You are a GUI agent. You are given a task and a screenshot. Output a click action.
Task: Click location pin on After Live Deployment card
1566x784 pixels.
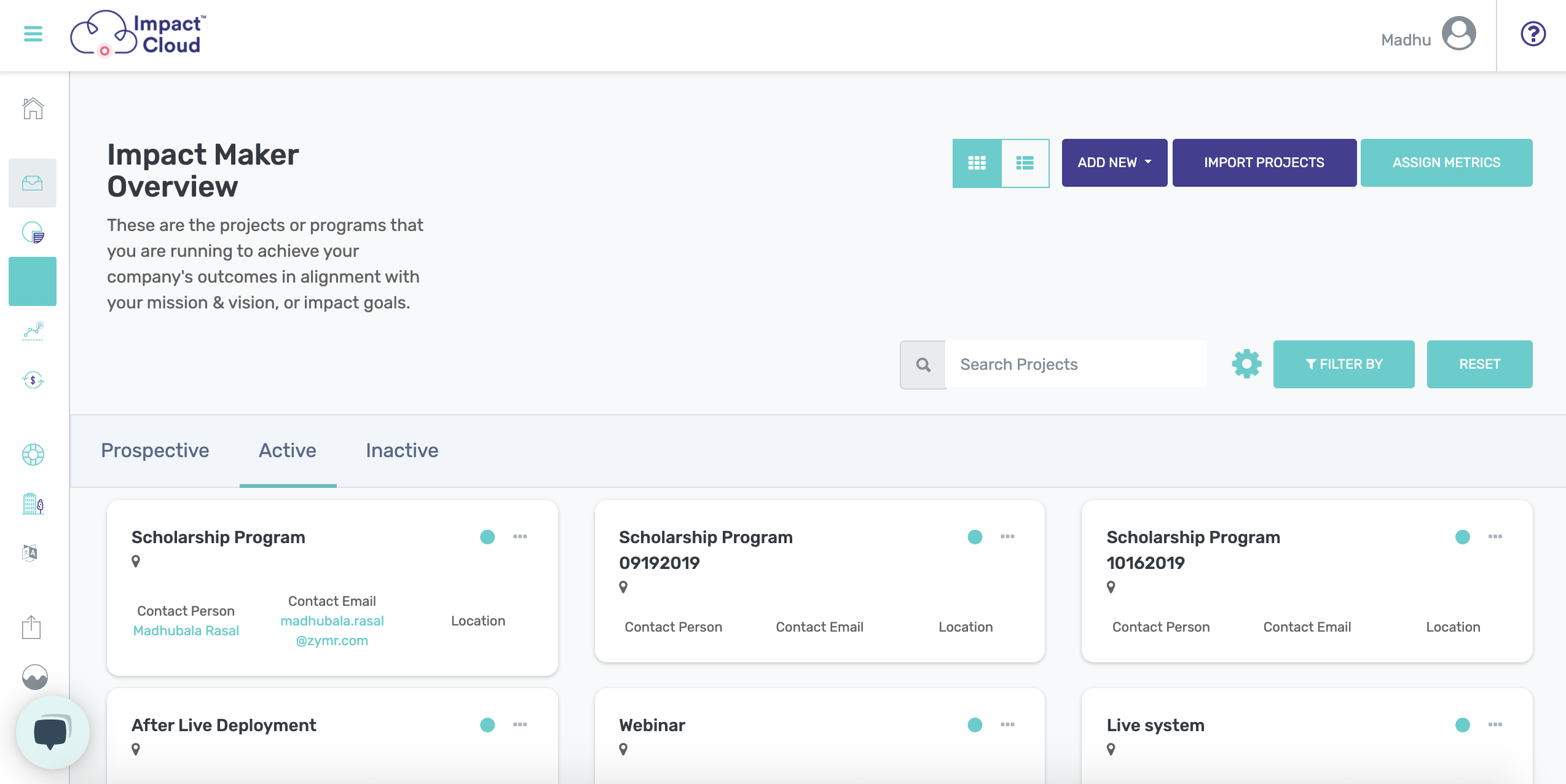136,749
